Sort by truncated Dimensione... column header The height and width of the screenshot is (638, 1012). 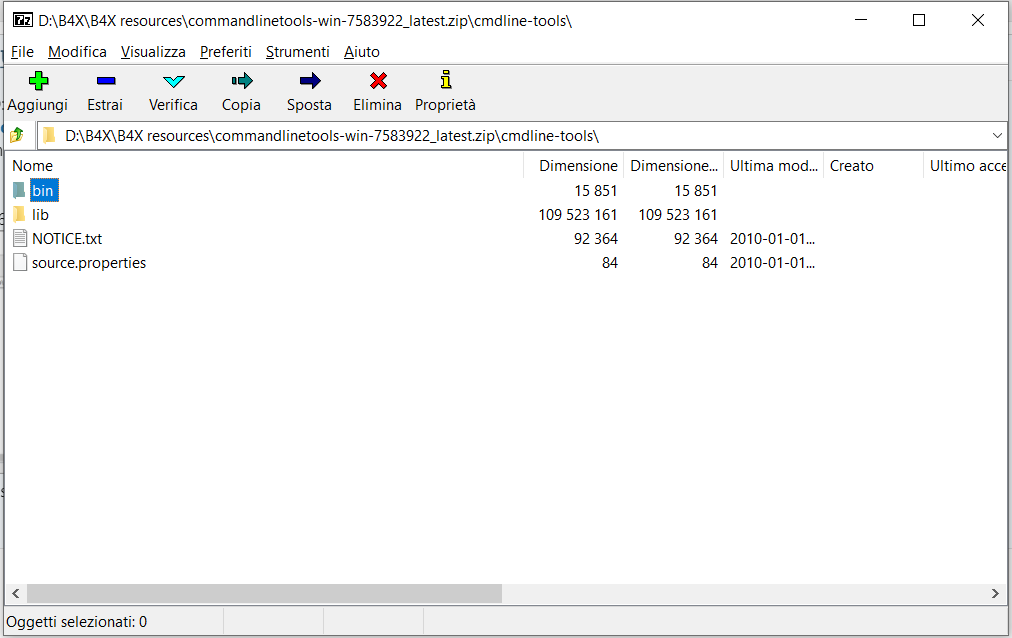coord(674,166)
